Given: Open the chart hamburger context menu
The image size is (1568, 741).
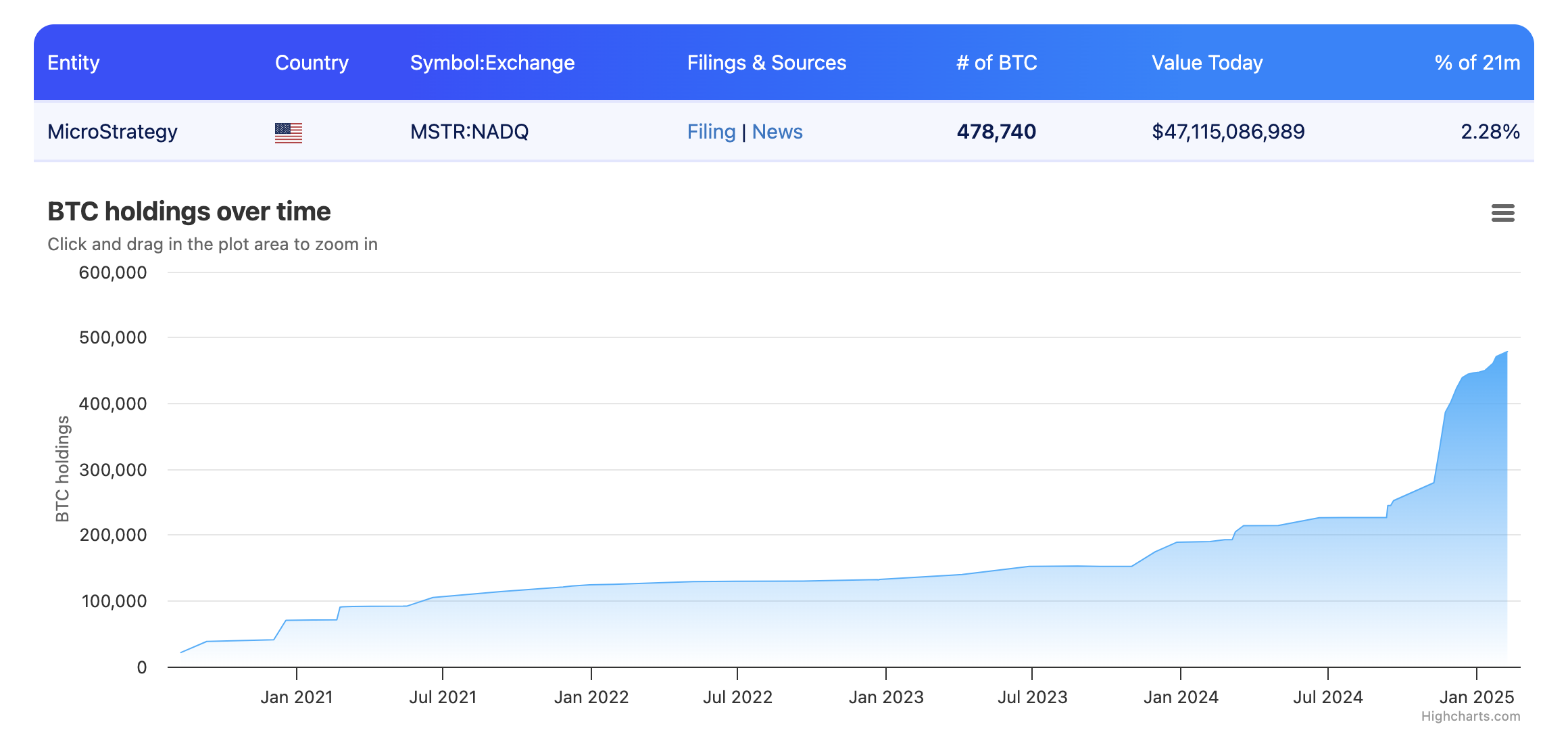Looking at the screenshot, I should [x=1502, y=213].
